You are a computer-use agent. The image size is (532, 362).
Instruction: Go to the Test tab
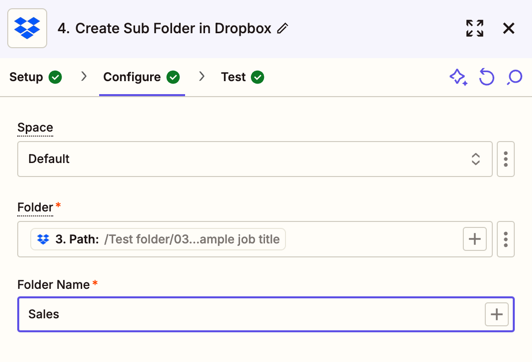pos(243,77)
